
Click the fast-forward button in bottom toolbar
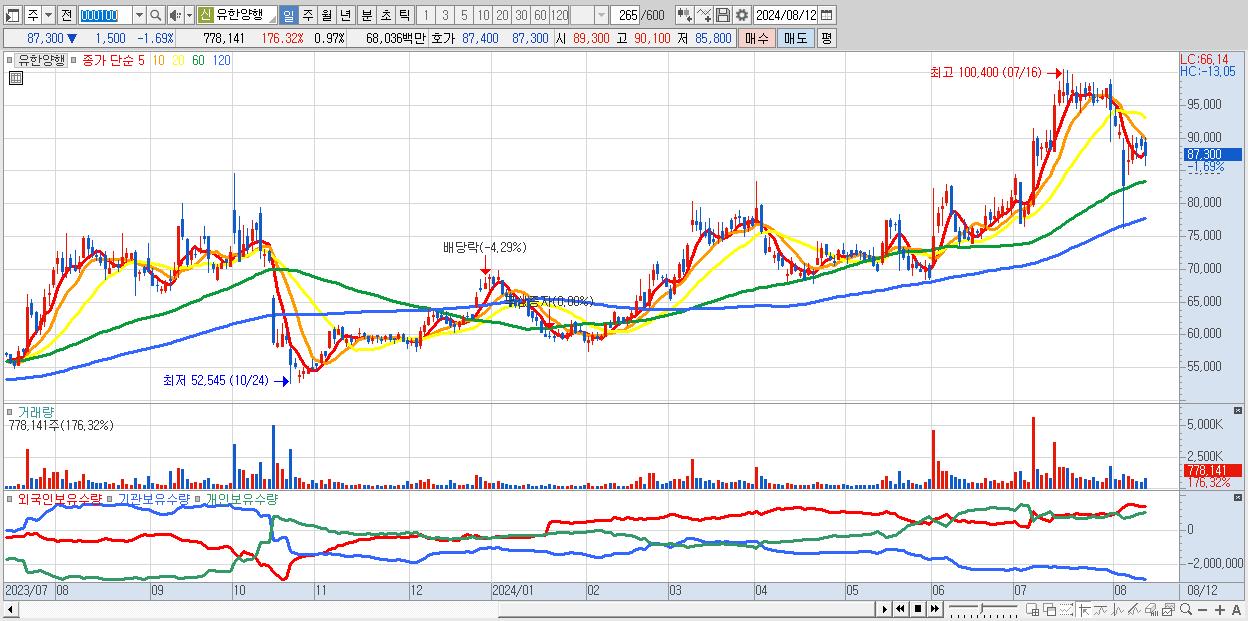point(935,609)
